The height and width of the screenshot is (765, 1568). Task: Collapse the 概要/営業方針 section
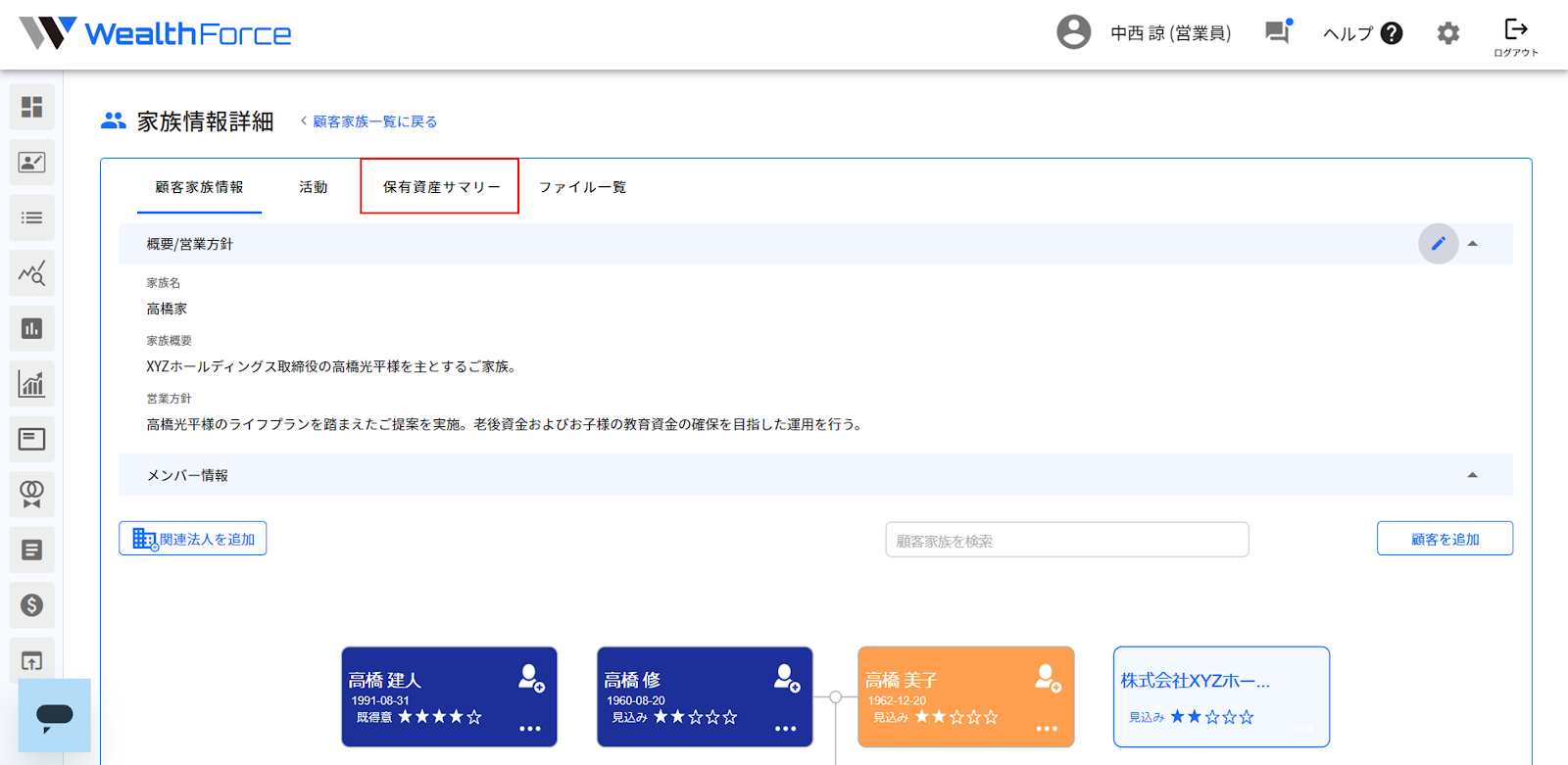(1472, 244)
